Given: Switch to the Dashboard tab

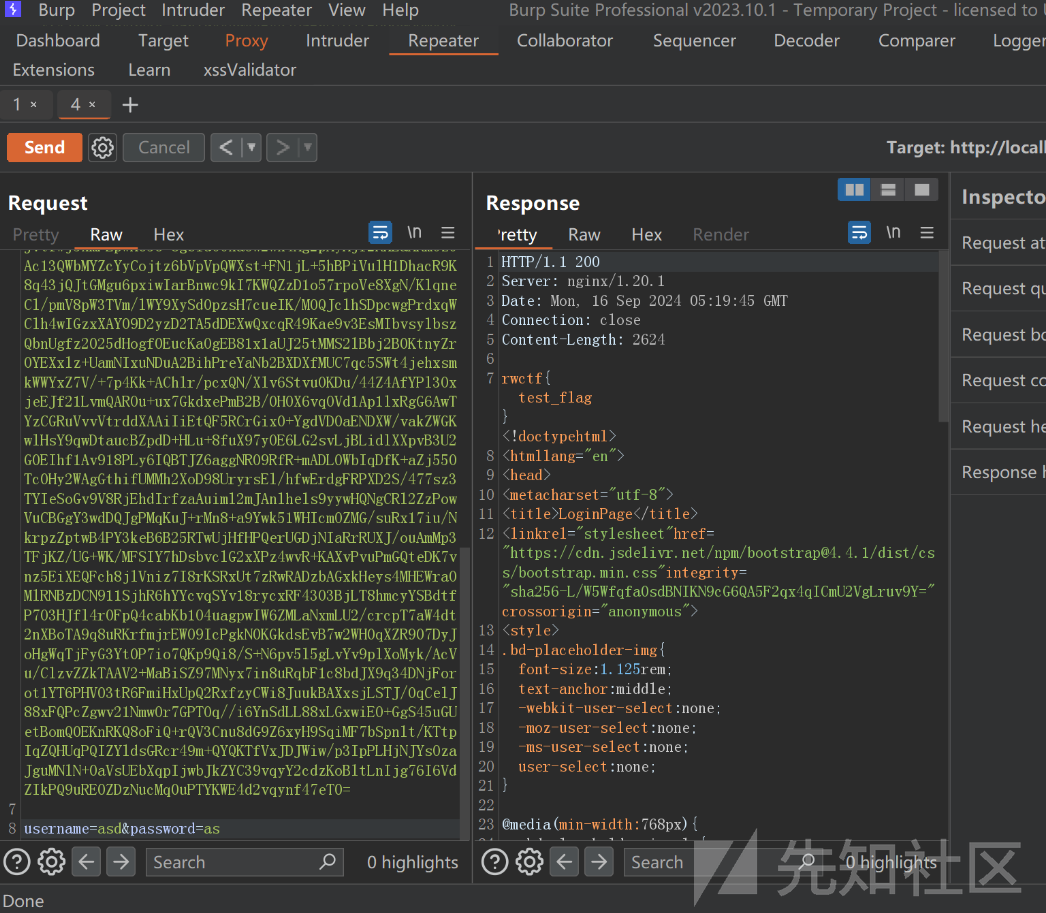Looking at the screenshot, I should [58, 41].
